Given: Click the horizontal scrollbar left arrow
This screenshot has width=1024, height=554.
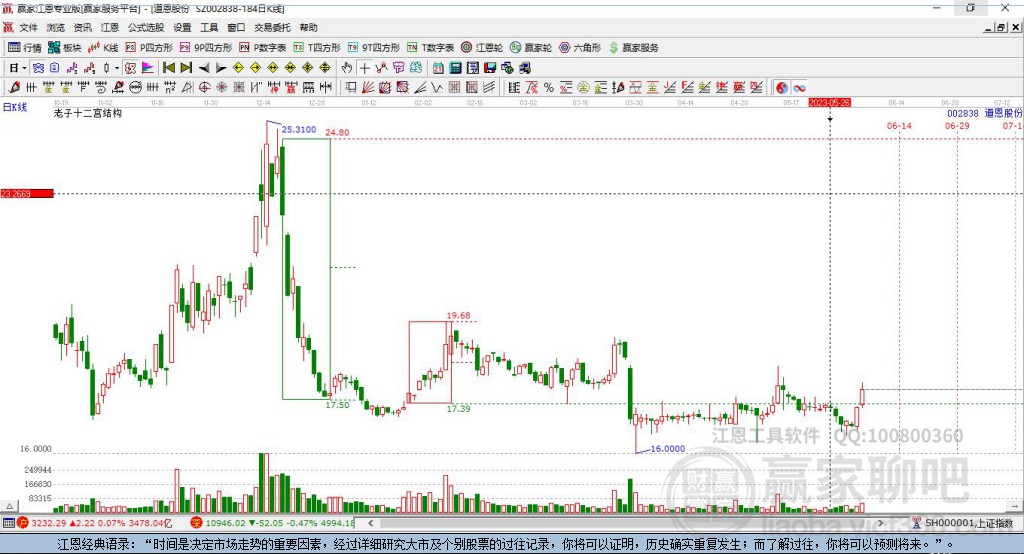Looking at the screenshot, I should (371, 523).
